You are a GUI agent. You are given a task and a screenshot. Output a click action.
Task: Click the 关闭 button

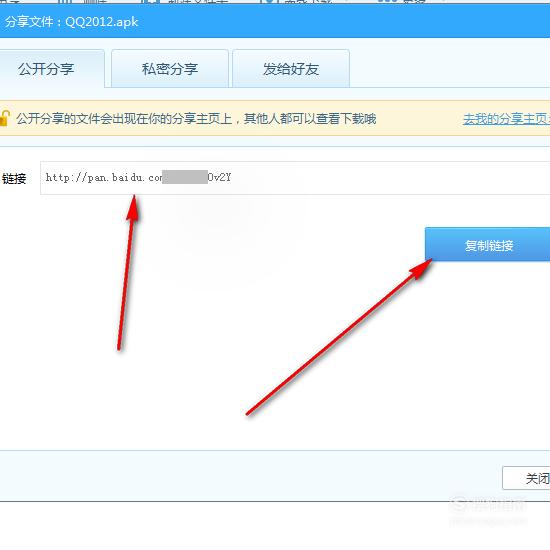pyautogui.click(x=526, y=478)
